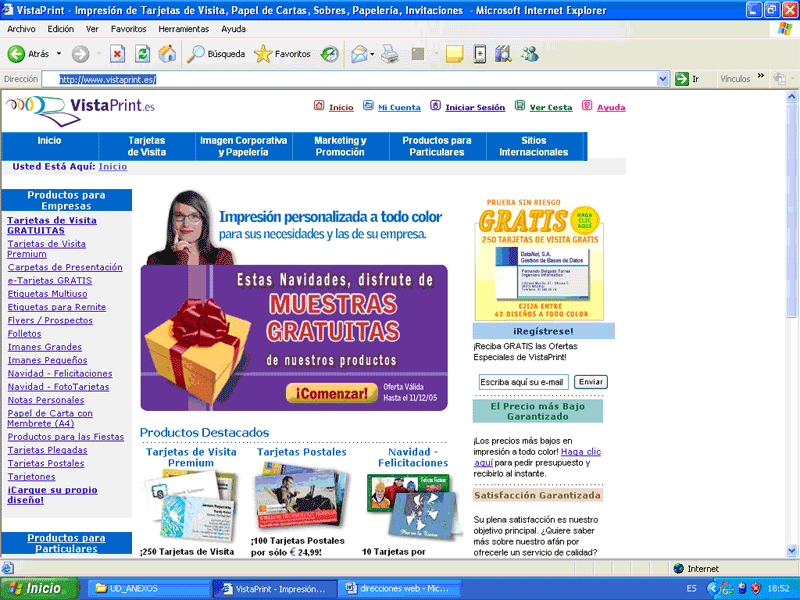Open ¡Cargue su propio diseño! link

pos(52,495)
